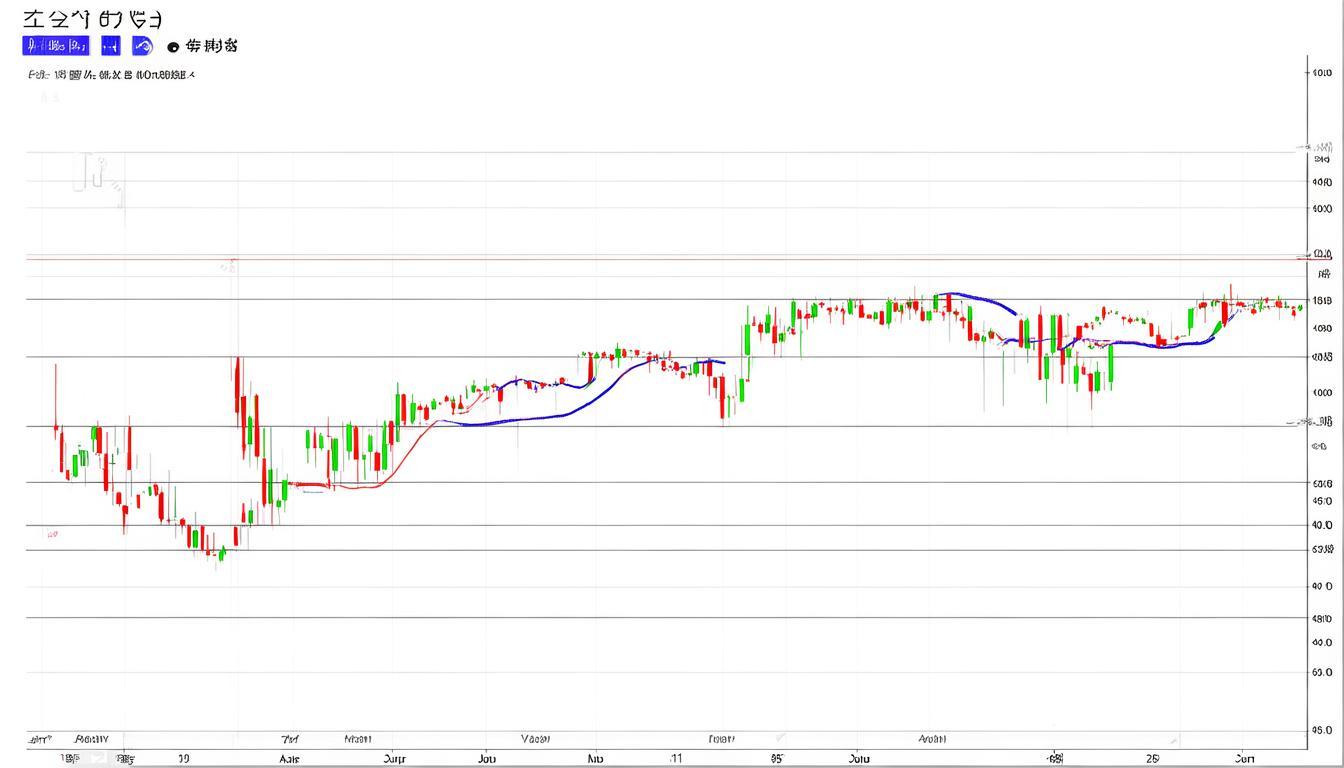Click the blue swirl curve icon
The image size is (1344, 768).
tap(141, 45)
